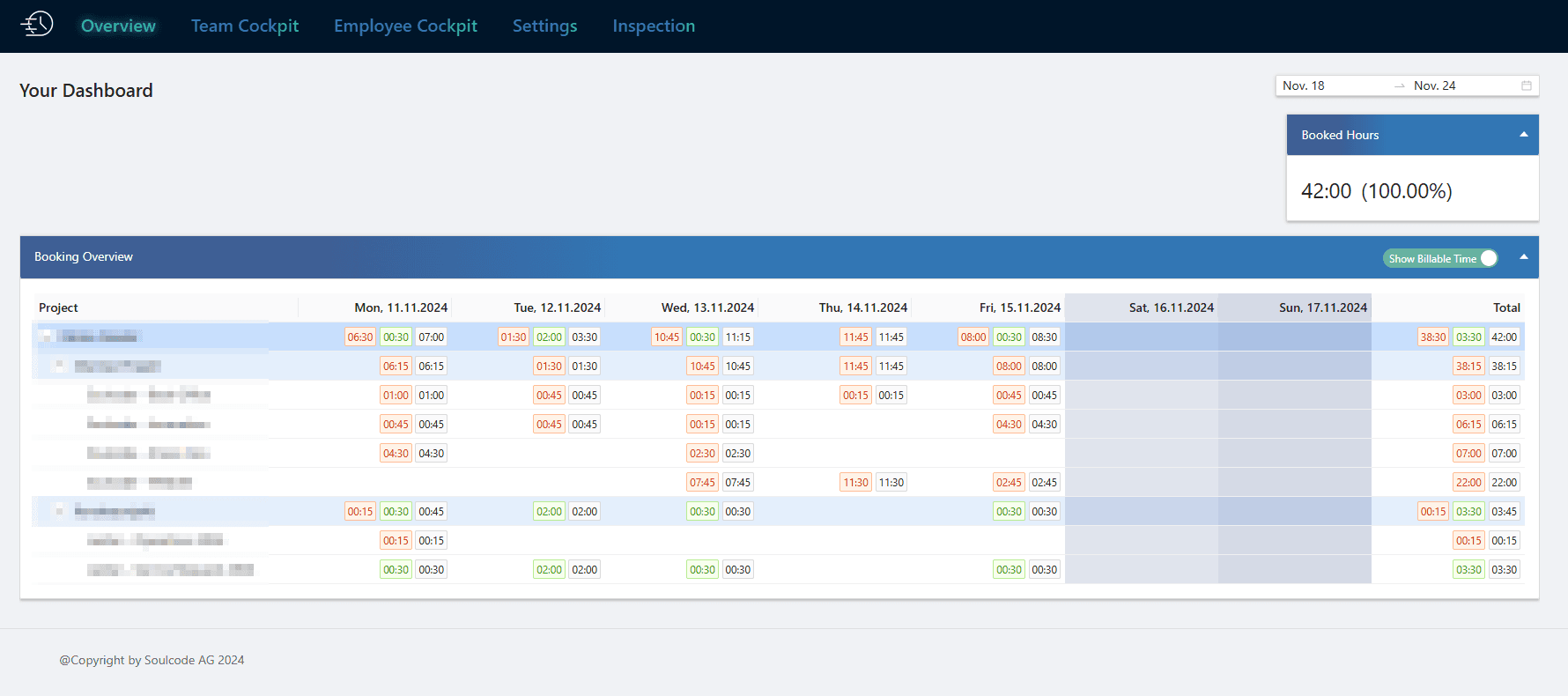Open the Overview tab
Image resolution: width=1568 pixels, height=696 pixels.
tap(118, 26)
